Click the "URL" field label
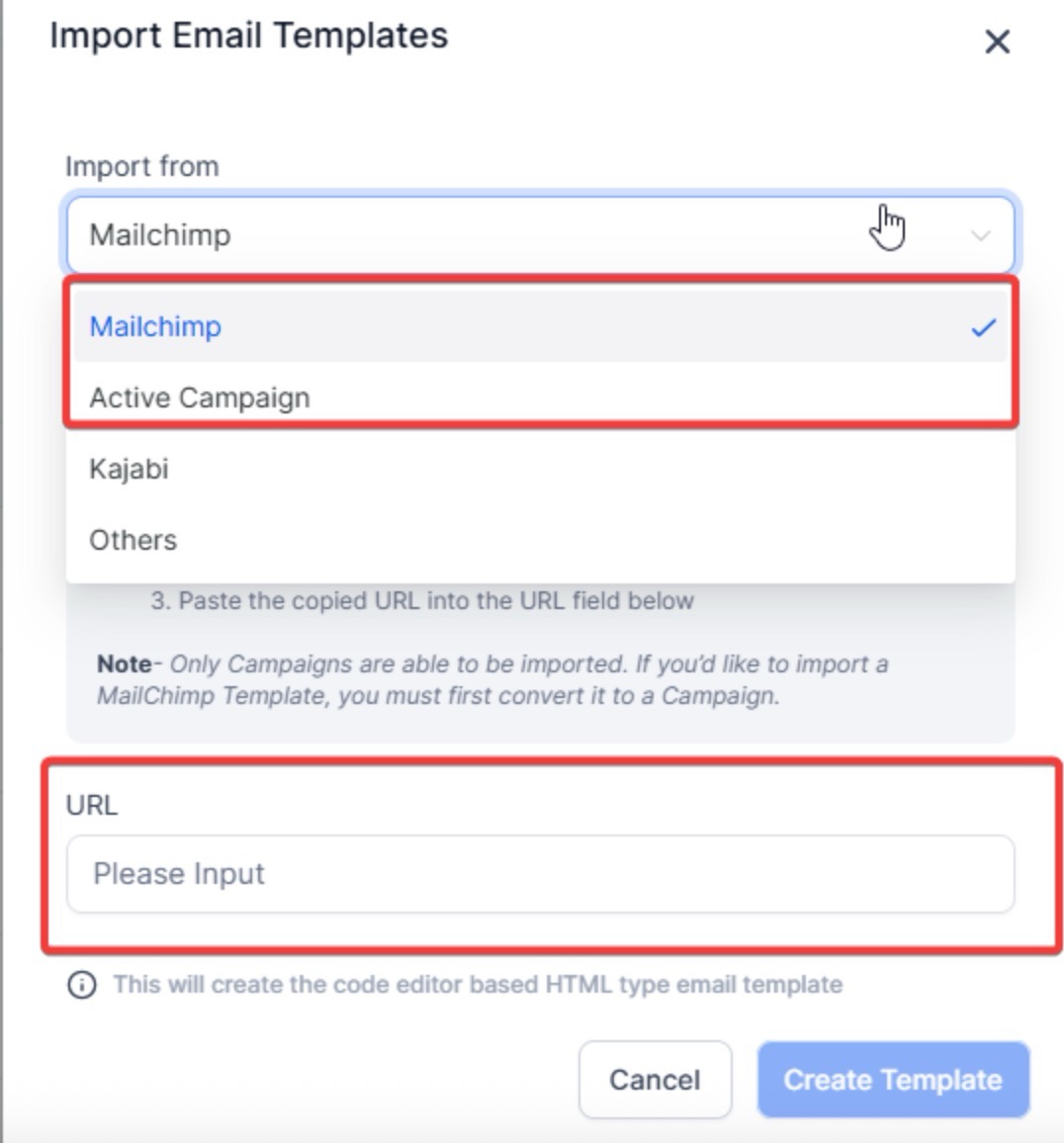The height and width of the screenshot is (1143, 1064). [92, 805]
